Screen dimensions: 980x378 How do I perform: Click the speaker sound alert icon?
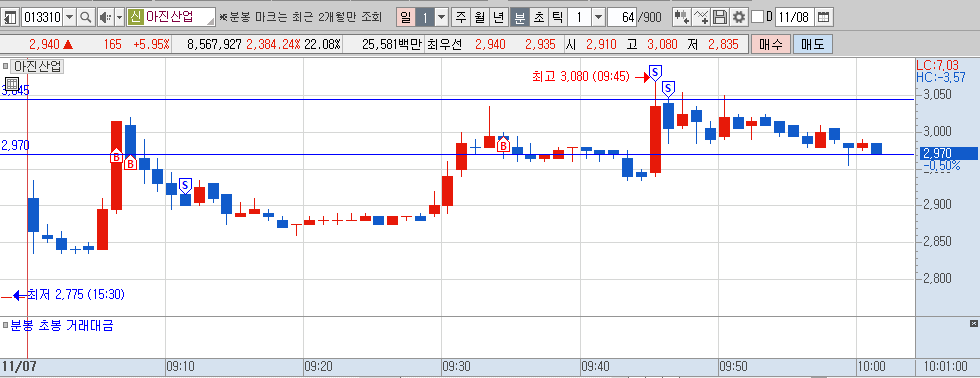(106, 17)
